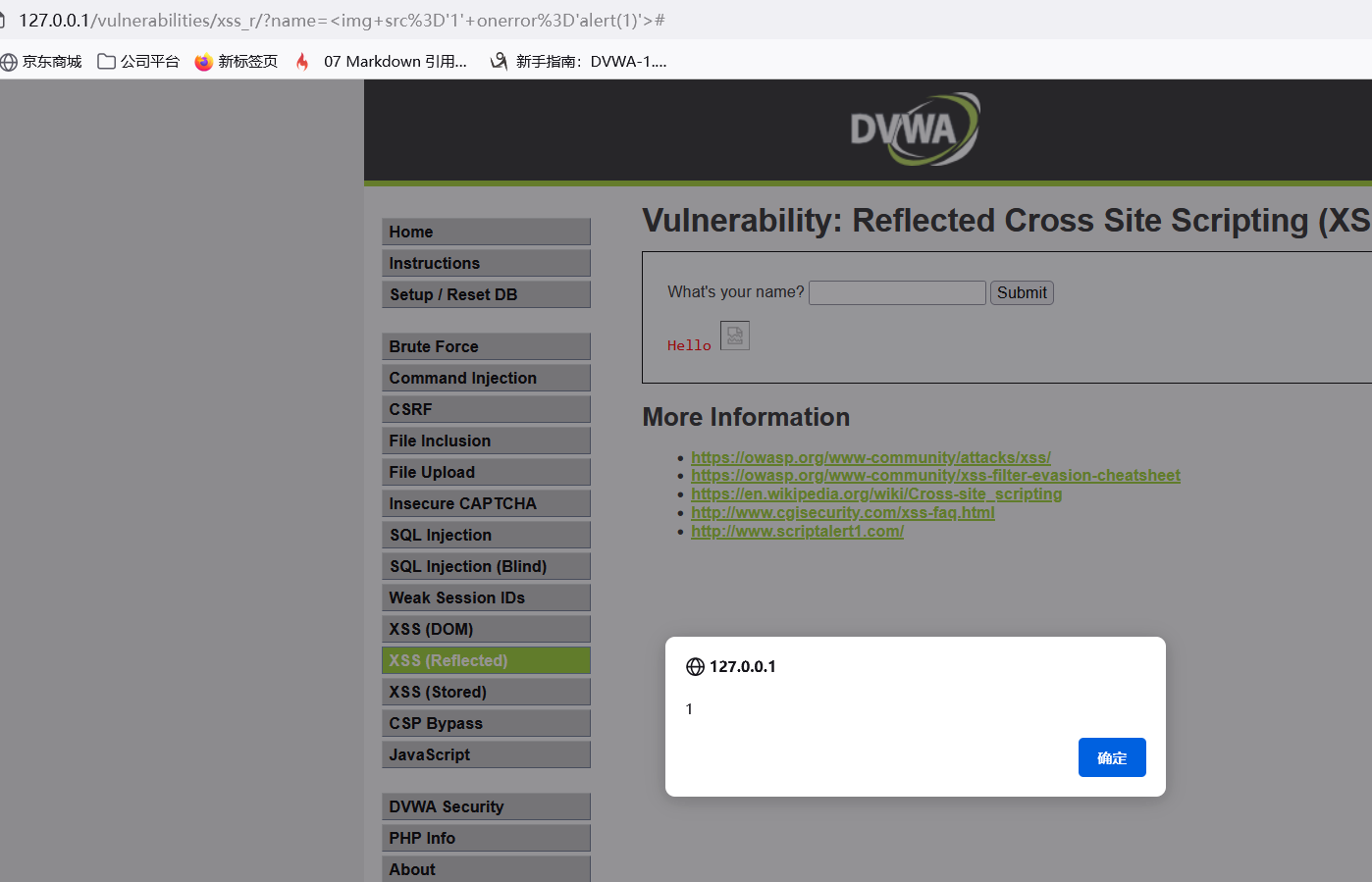Click the red Hello text
This screenshot has height=882, width=1372.
pos(689,345)
